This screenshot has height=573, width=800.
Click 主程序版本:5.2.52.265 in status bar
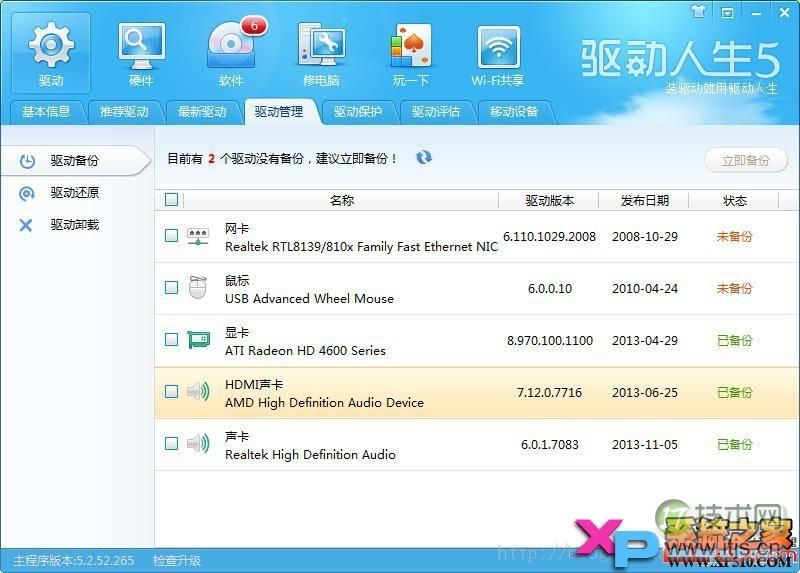point(73,561)
